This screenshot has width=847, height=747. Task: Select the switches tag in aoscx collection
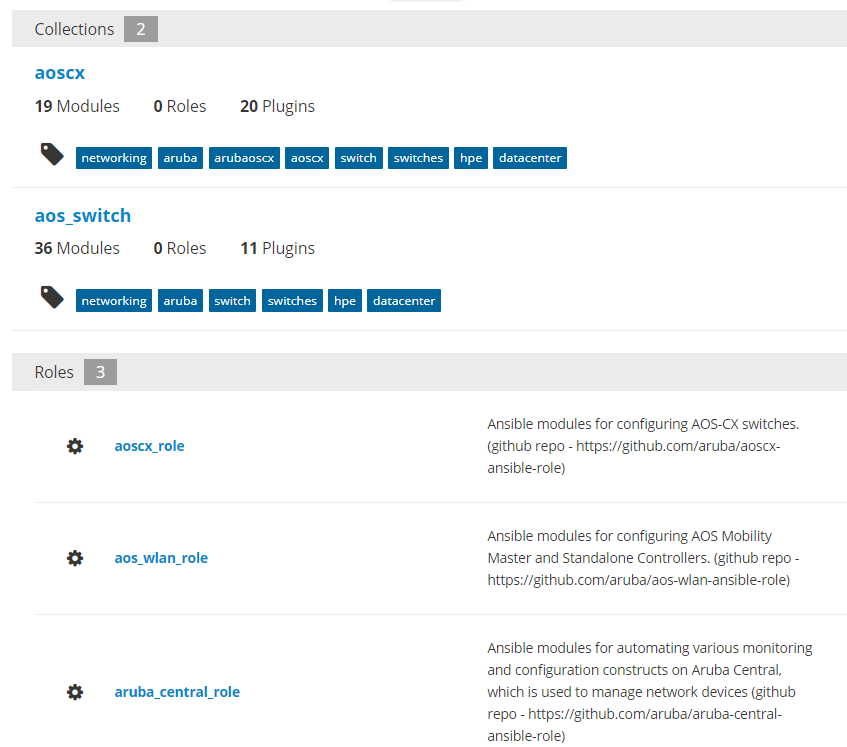click(x=418, y=158)
